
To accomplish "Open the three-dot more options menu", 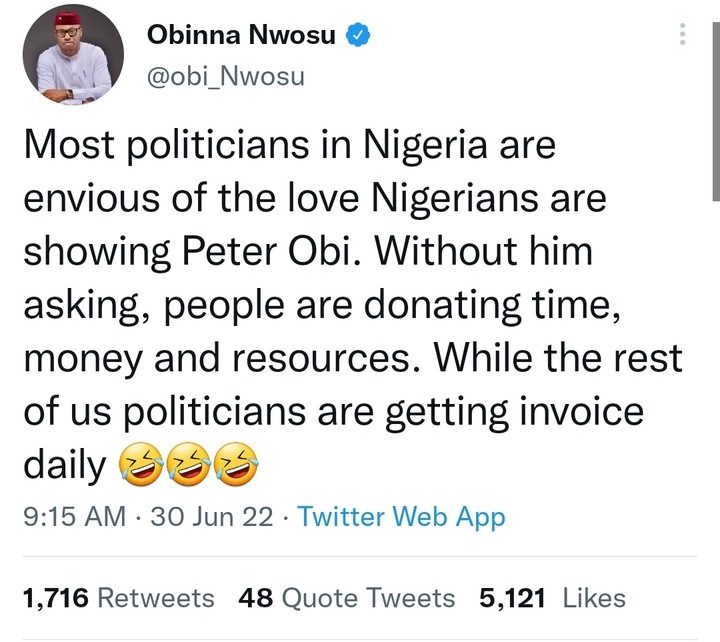I will coord(683,36).
